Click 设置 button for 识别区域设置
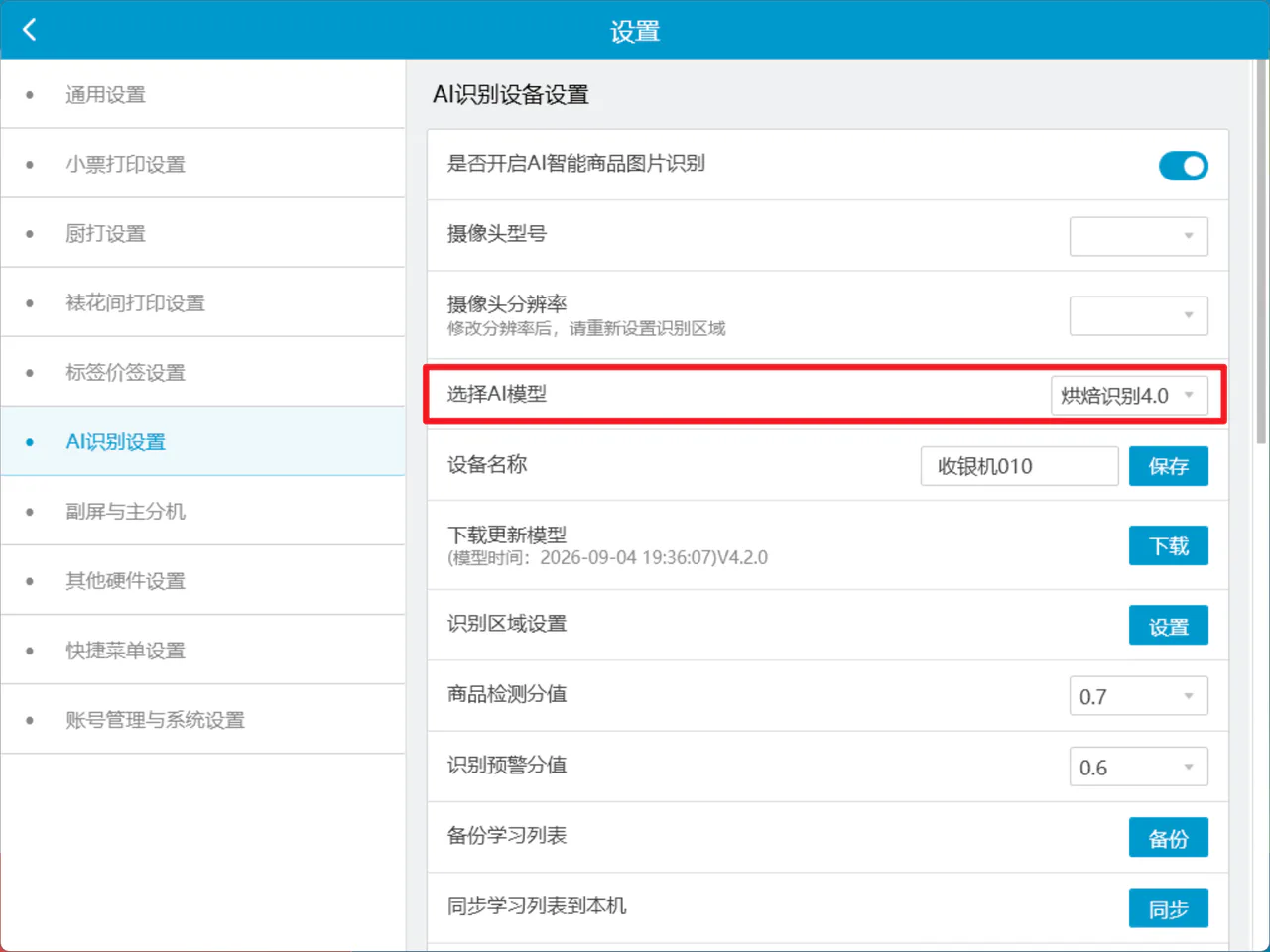Screen dimensions: 1270x952 [x=1169, y=626]
